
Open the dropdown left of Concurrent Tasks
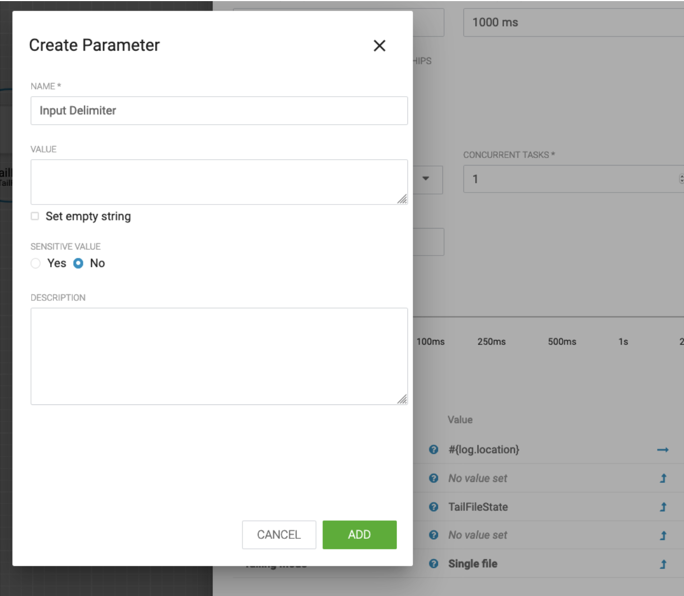tap(427, 179)
